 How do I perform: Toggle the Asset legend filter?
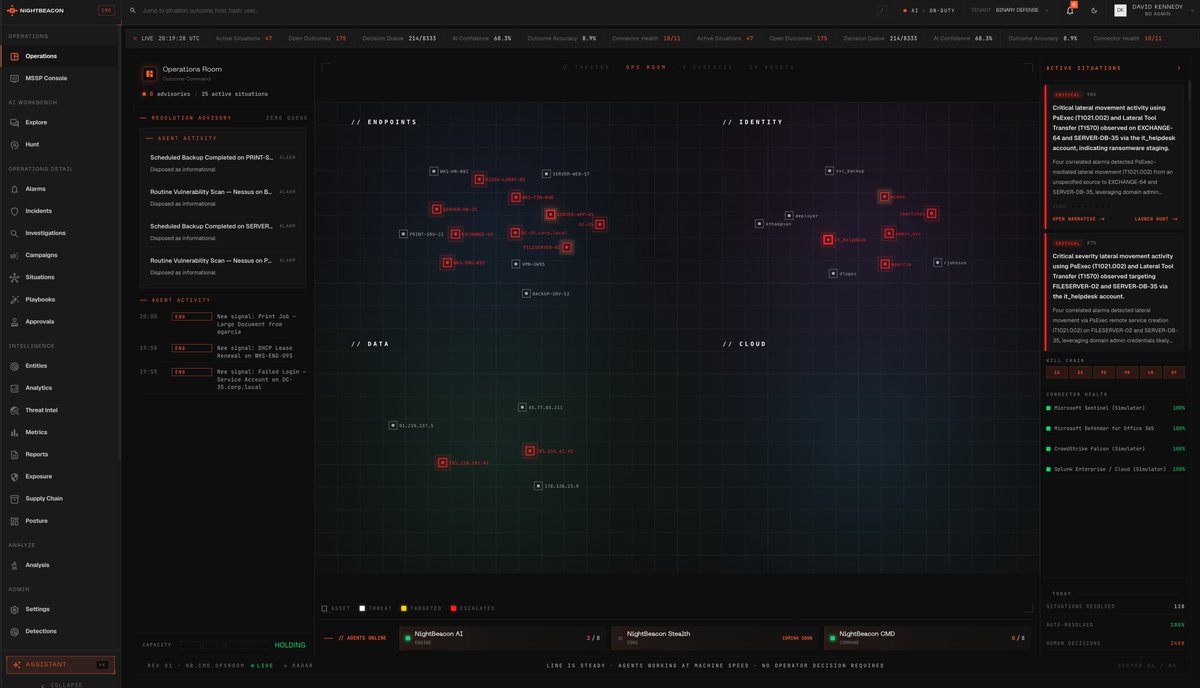point(335,608)
